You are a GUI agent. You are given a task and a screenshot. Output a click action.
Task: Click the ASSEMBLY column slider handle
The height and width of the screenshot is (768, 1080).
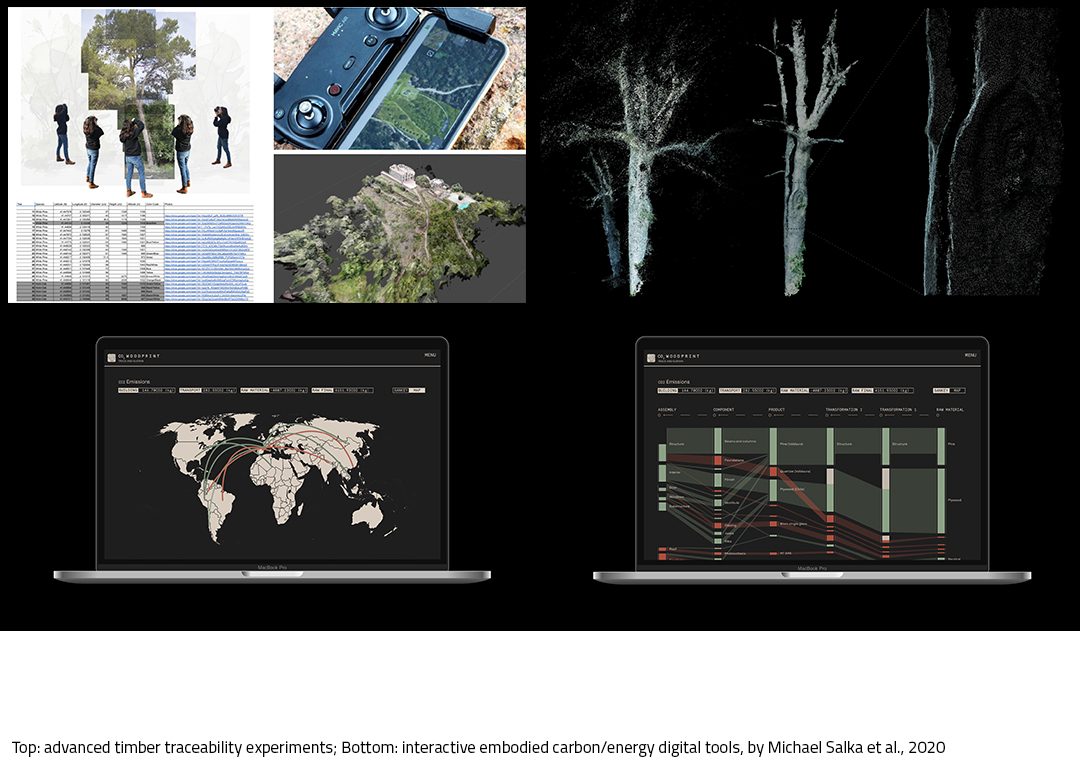[661, 415]
